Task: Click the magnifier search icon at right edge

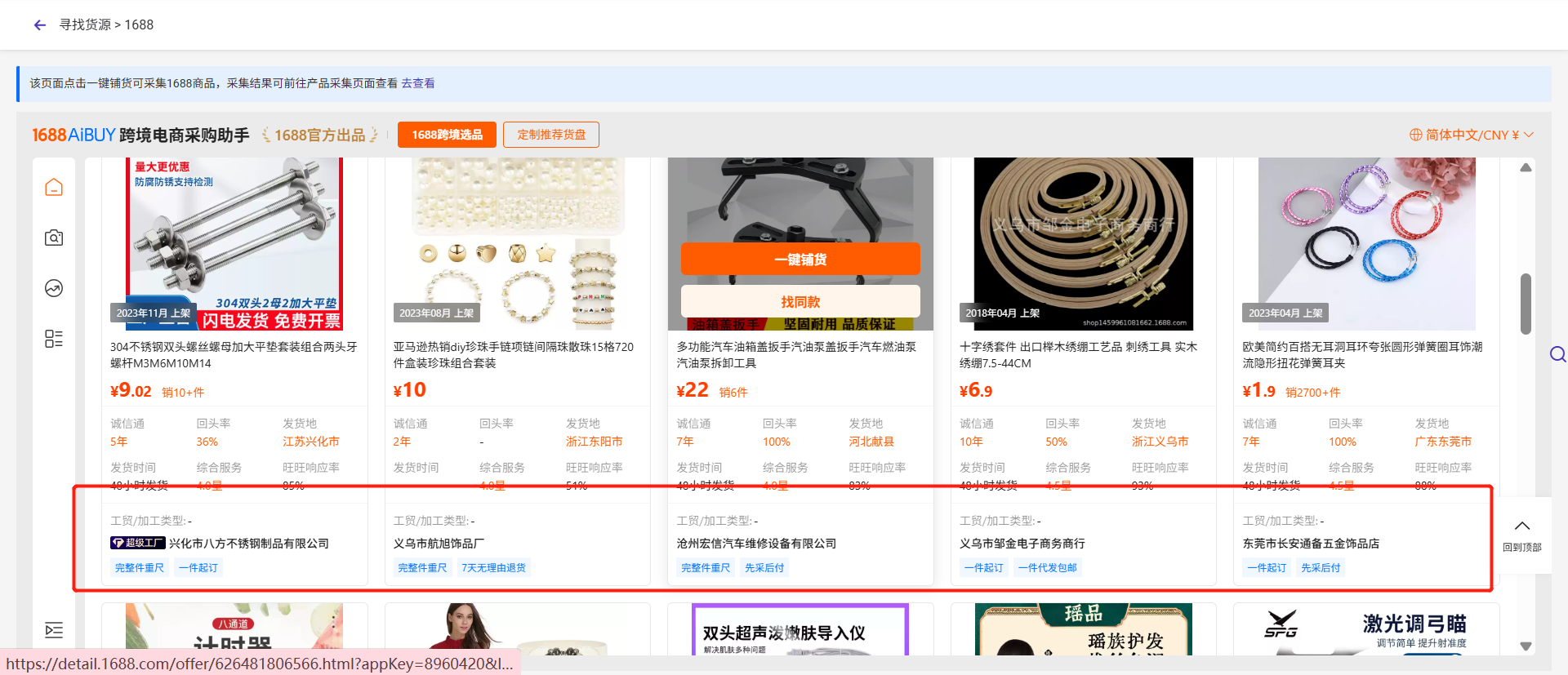Action: point(1557,354)
